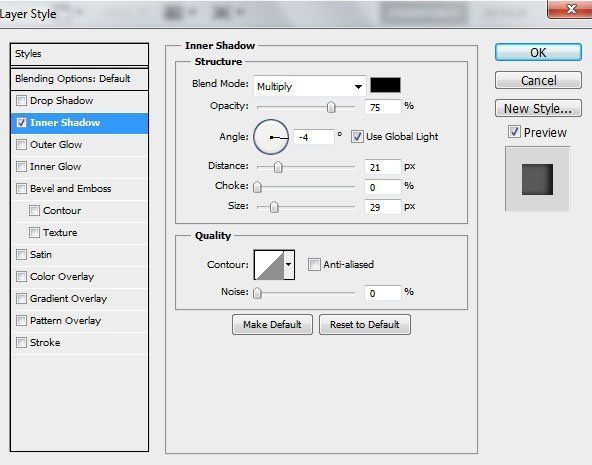Click the Cancel button
The width and height of the screenshot is (592, 465).
pyautogui.click(x=538, y=80)
